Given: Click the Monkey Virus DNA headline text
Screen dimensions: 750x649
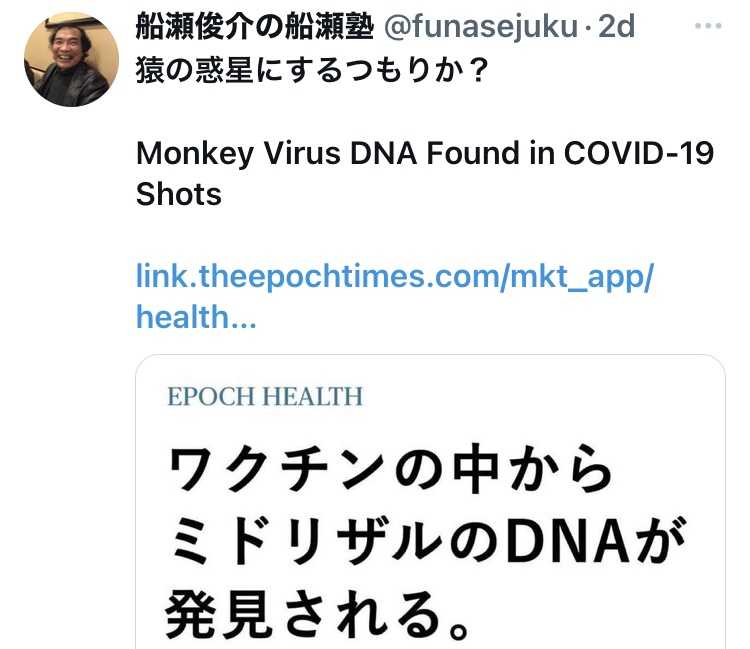Looking at the screenshot, I should click(x=424, y=155).
